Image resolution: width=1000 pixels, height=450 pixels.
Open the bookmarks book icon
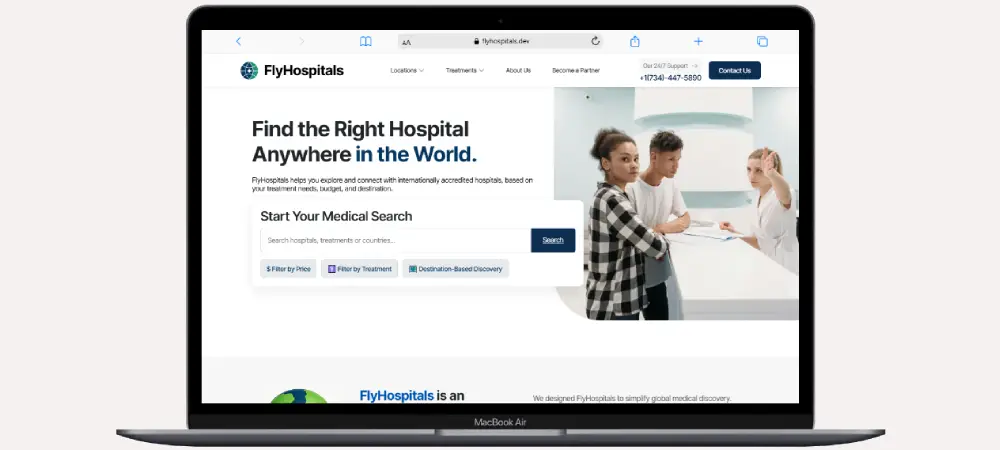pos(366,41)
